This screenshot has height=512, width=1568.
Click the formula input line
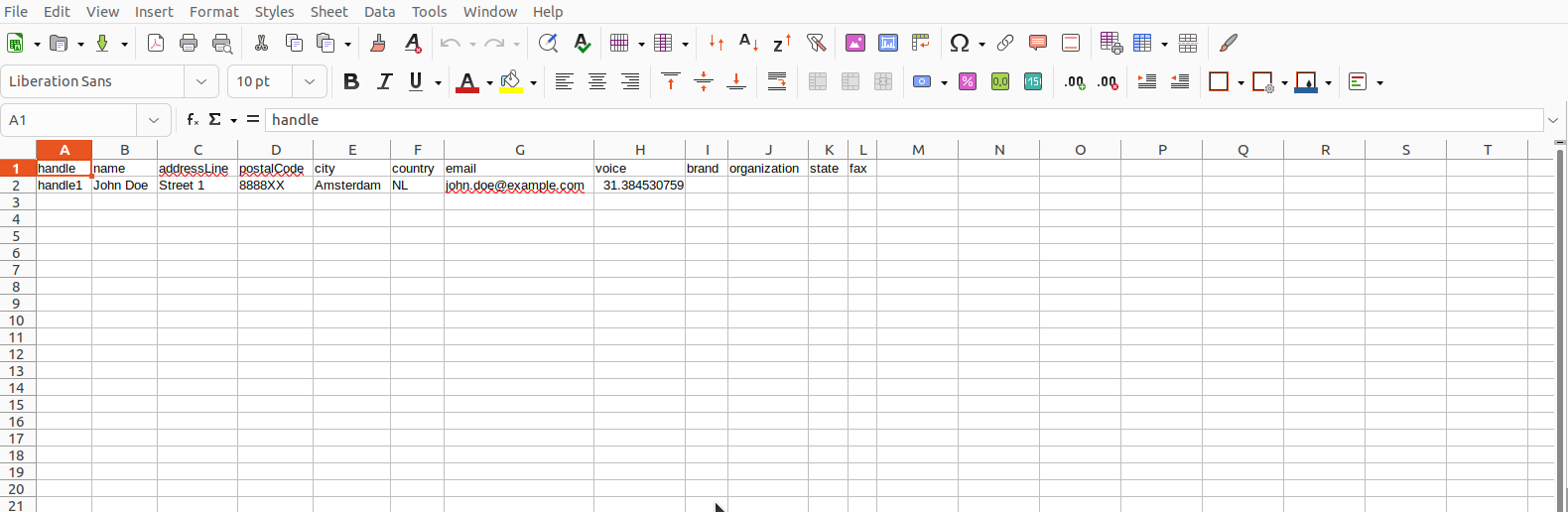(x=903, y=120)
